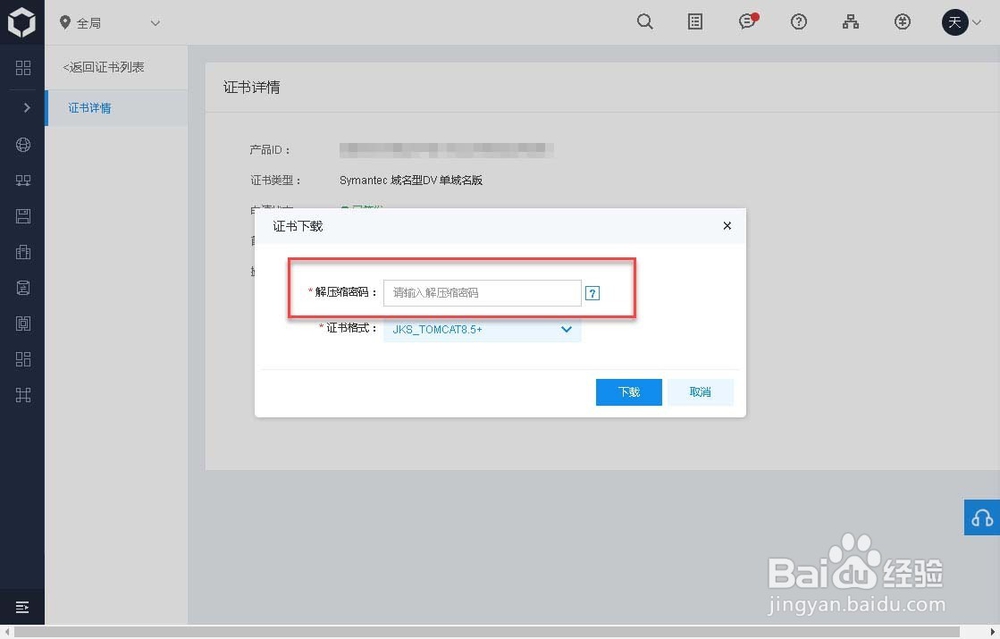Click the scrollbar right arrow

click(x=992, y=632)
